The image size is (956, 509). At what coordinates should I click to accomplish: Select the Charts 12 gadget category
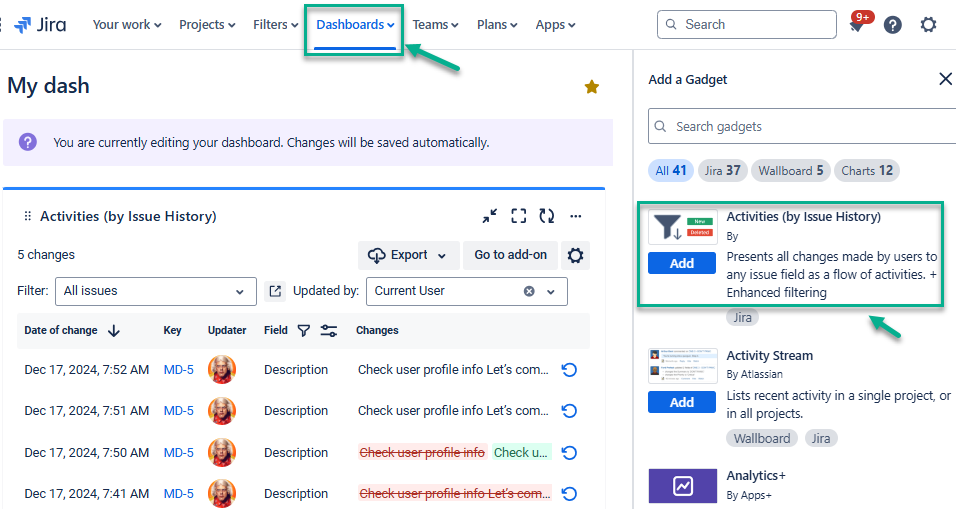(867, 171)
